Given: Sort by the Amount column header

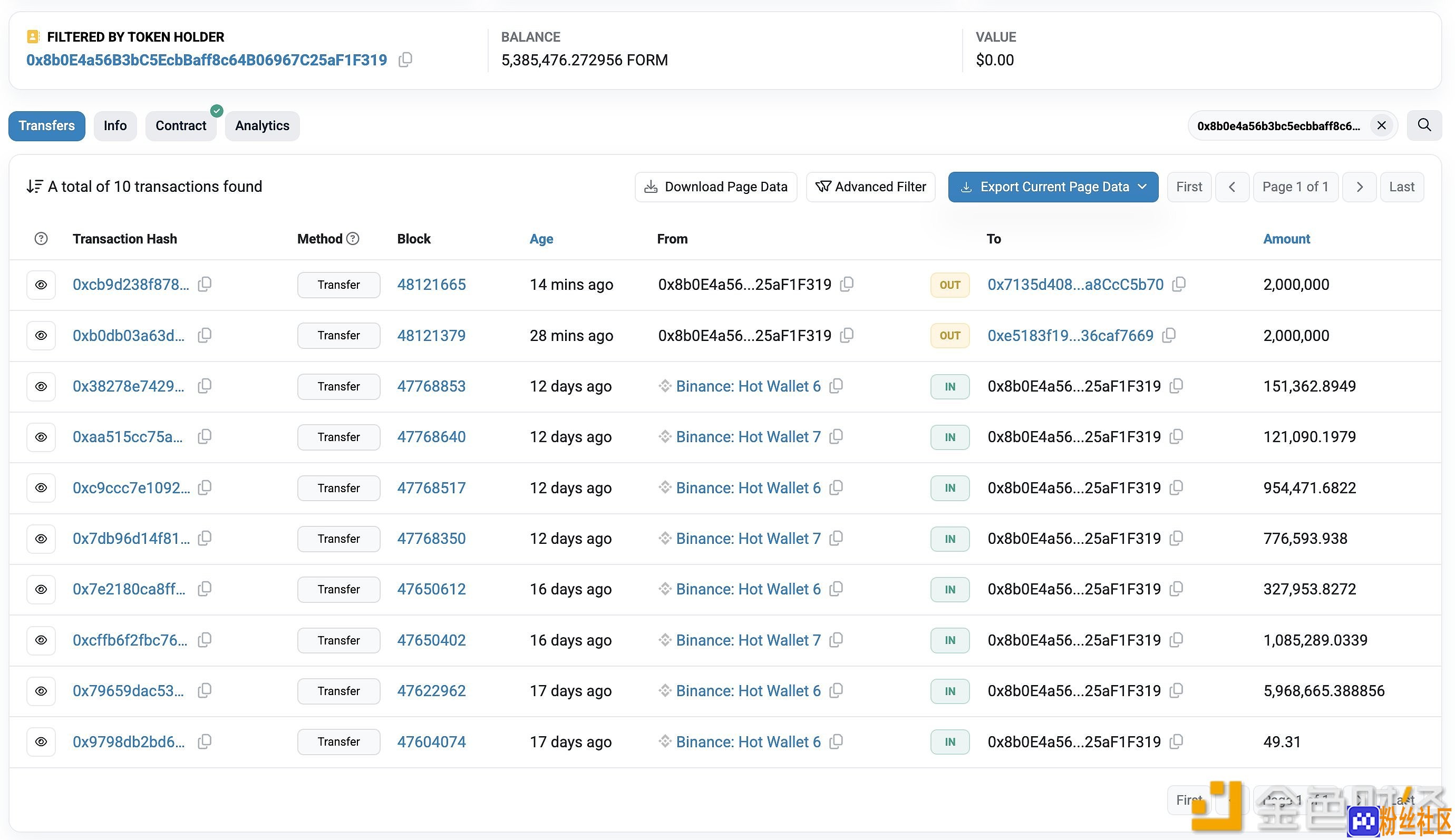Looking at the screenshot, I should [x=1286, y=238].
